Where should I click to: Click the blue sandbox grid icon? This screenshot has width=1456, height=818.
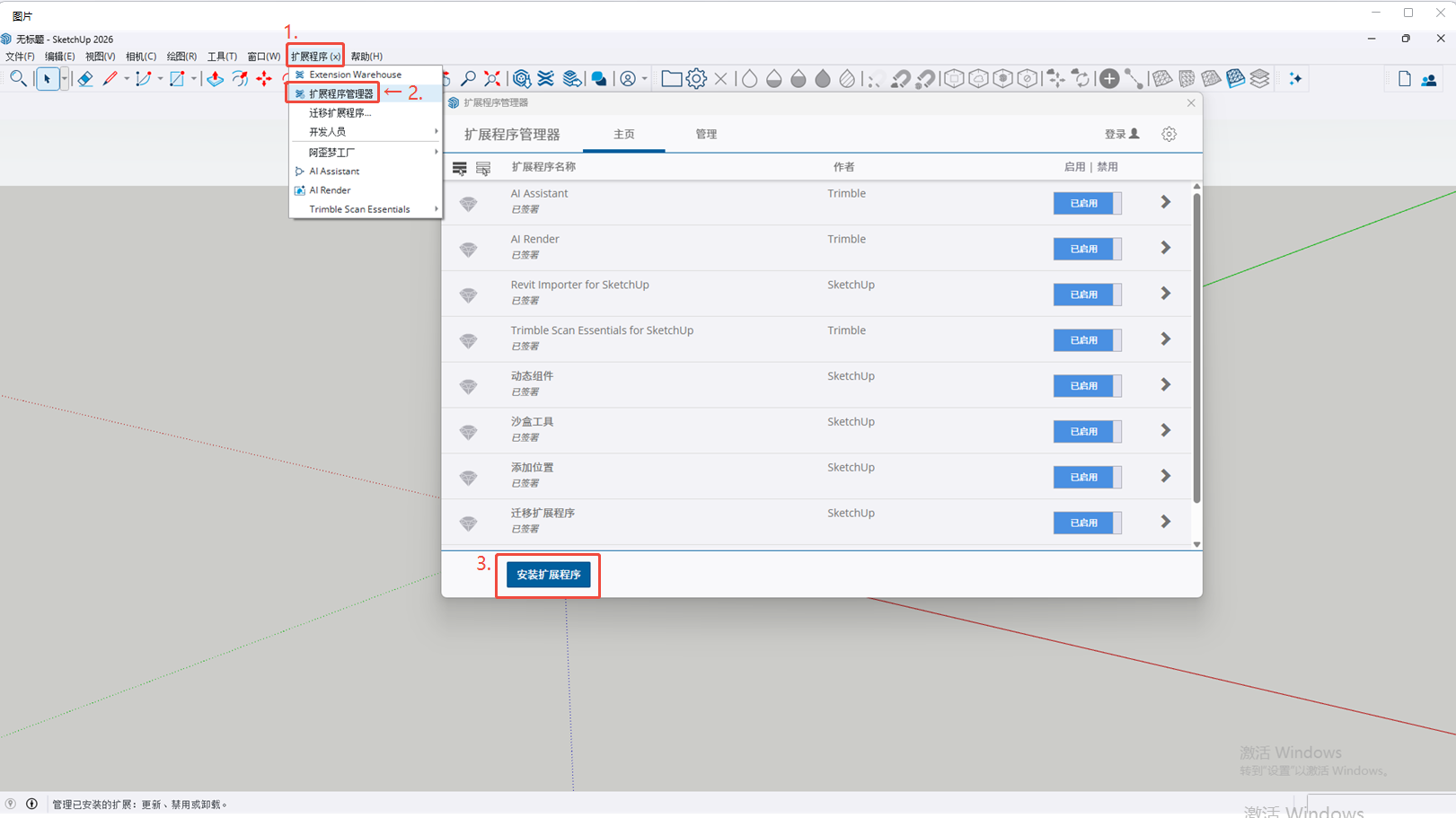tap(1236, 79)
